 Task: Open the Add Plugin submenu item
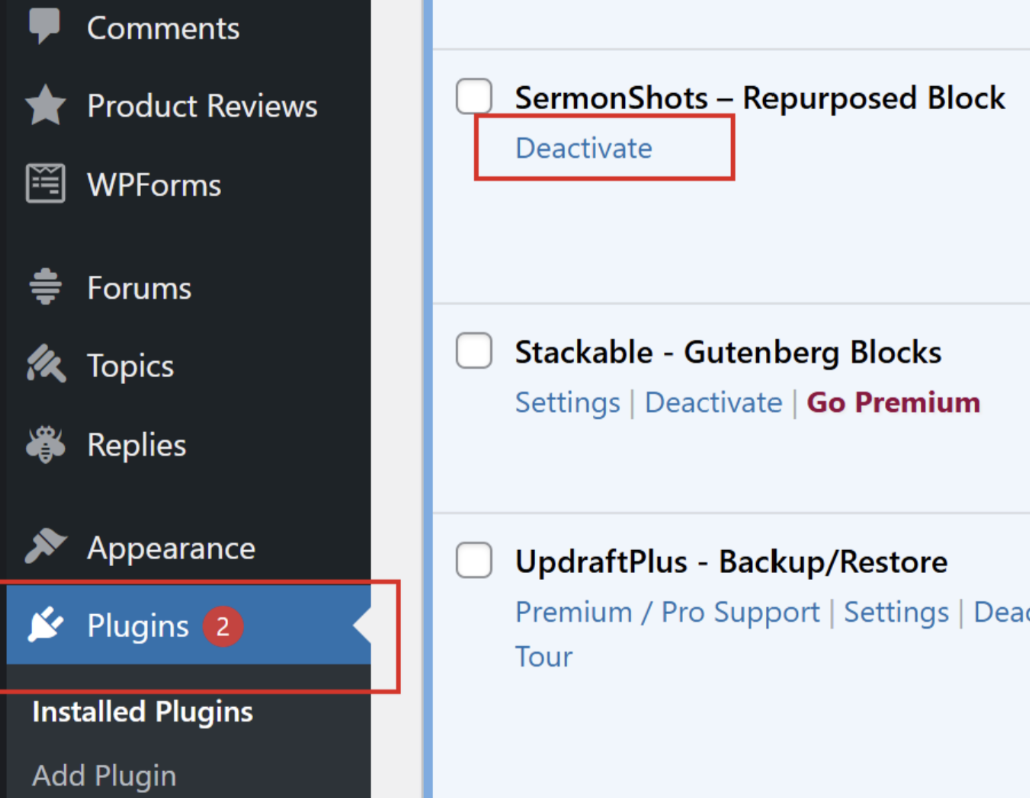click(104, 775)
